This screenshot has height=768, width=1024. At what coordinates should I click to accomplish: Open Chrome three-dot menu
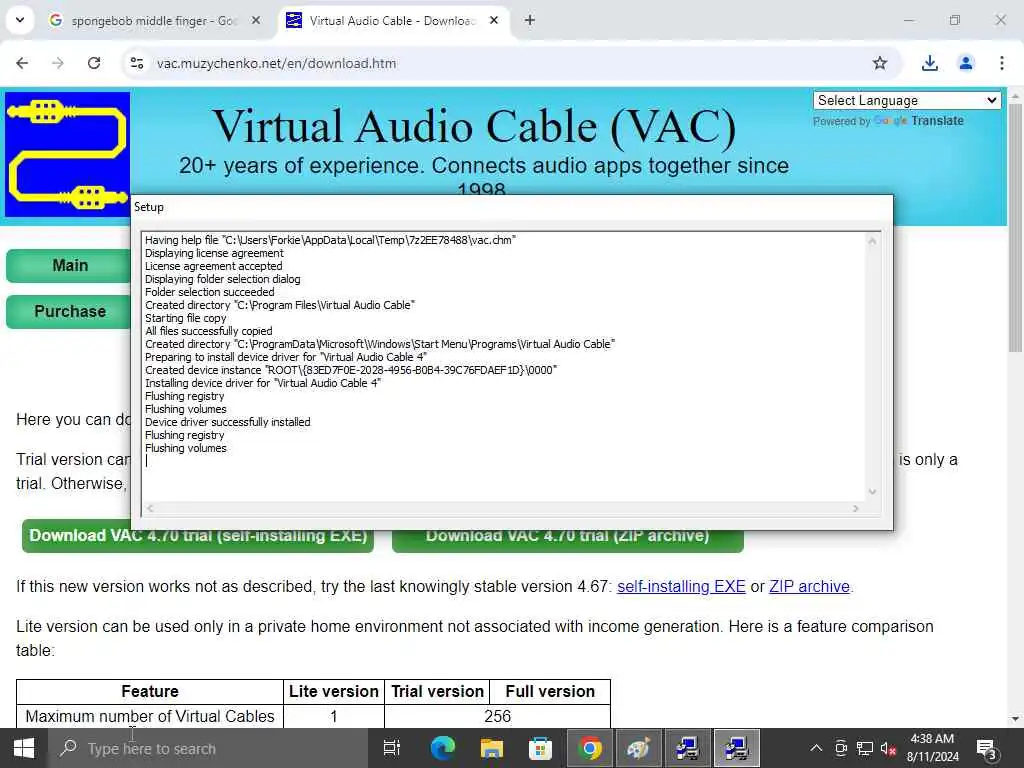1002,63
